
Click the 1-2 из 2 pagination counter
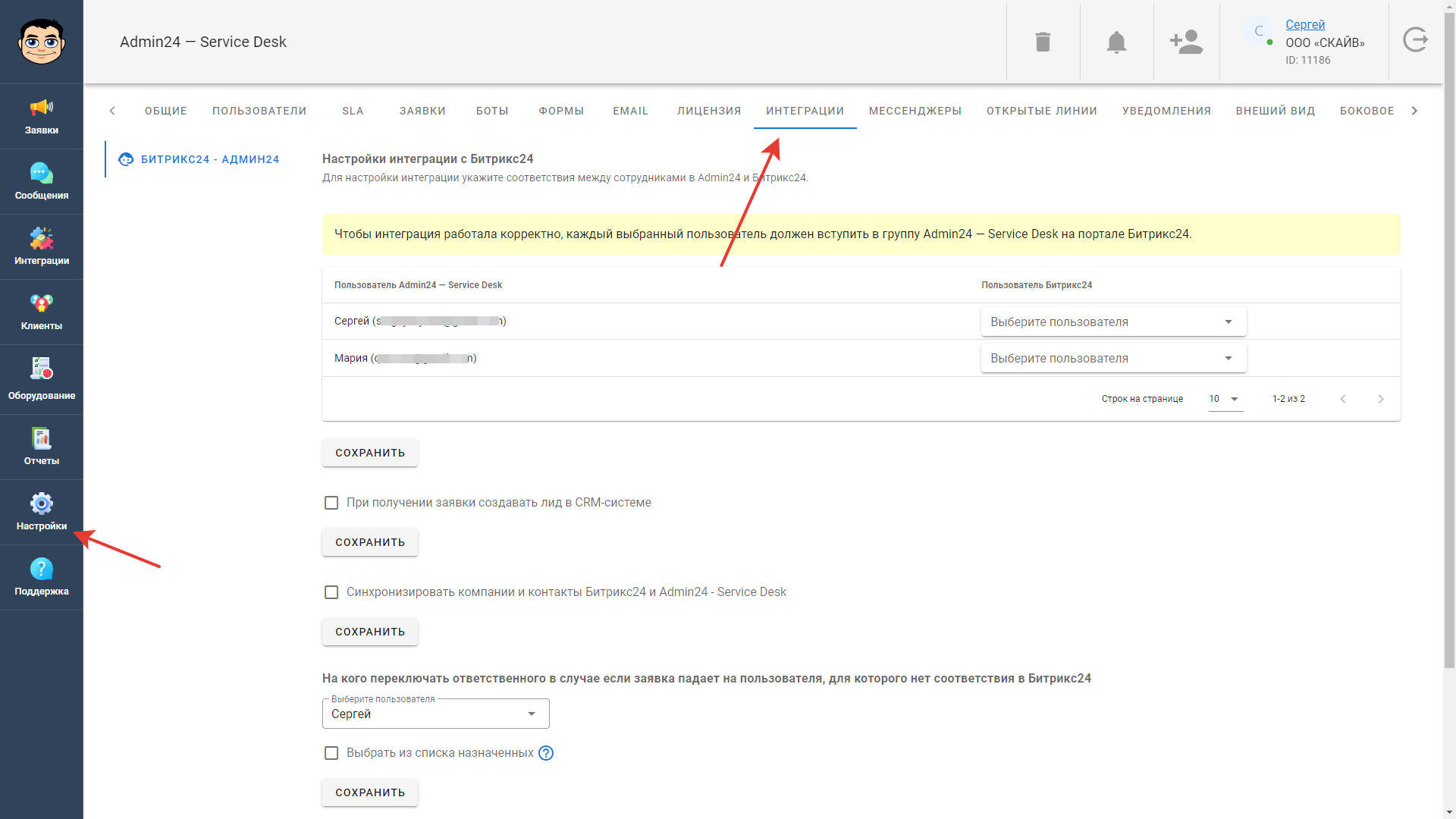tap(1288, 399)
